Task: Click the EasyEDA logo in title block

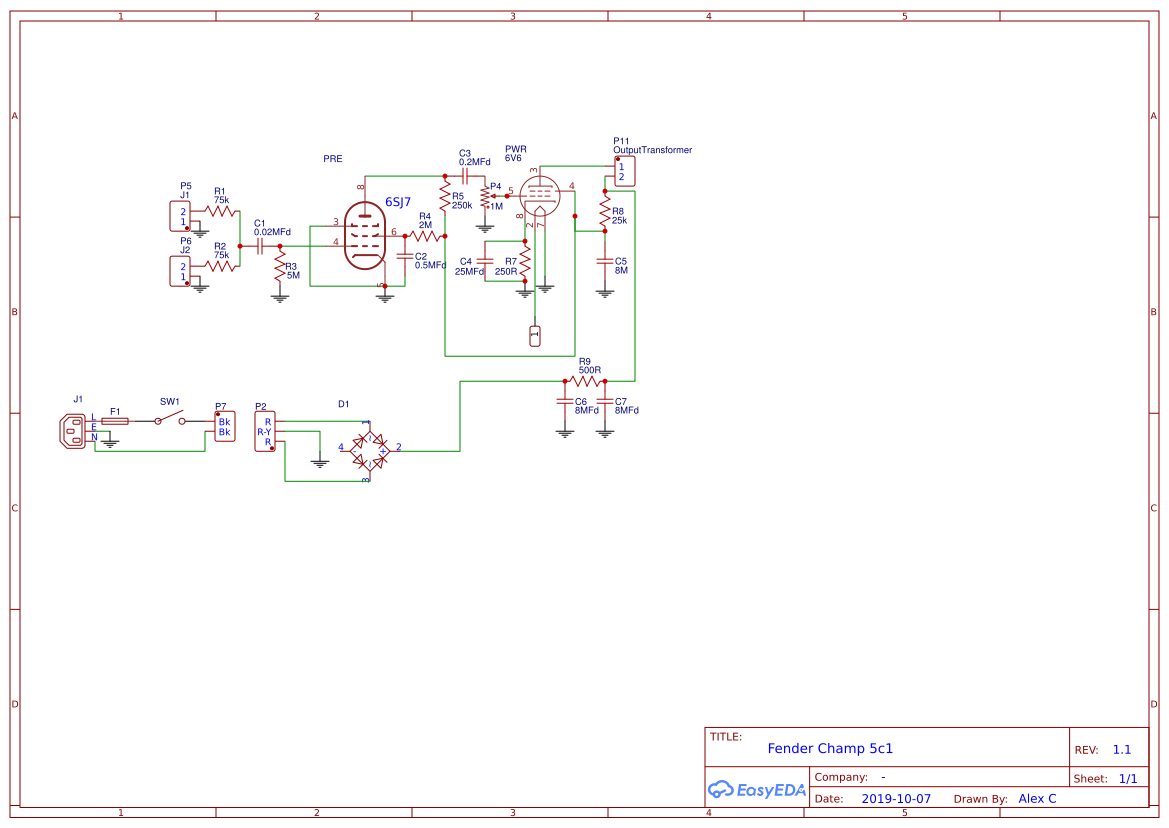Action: point(757,789)
